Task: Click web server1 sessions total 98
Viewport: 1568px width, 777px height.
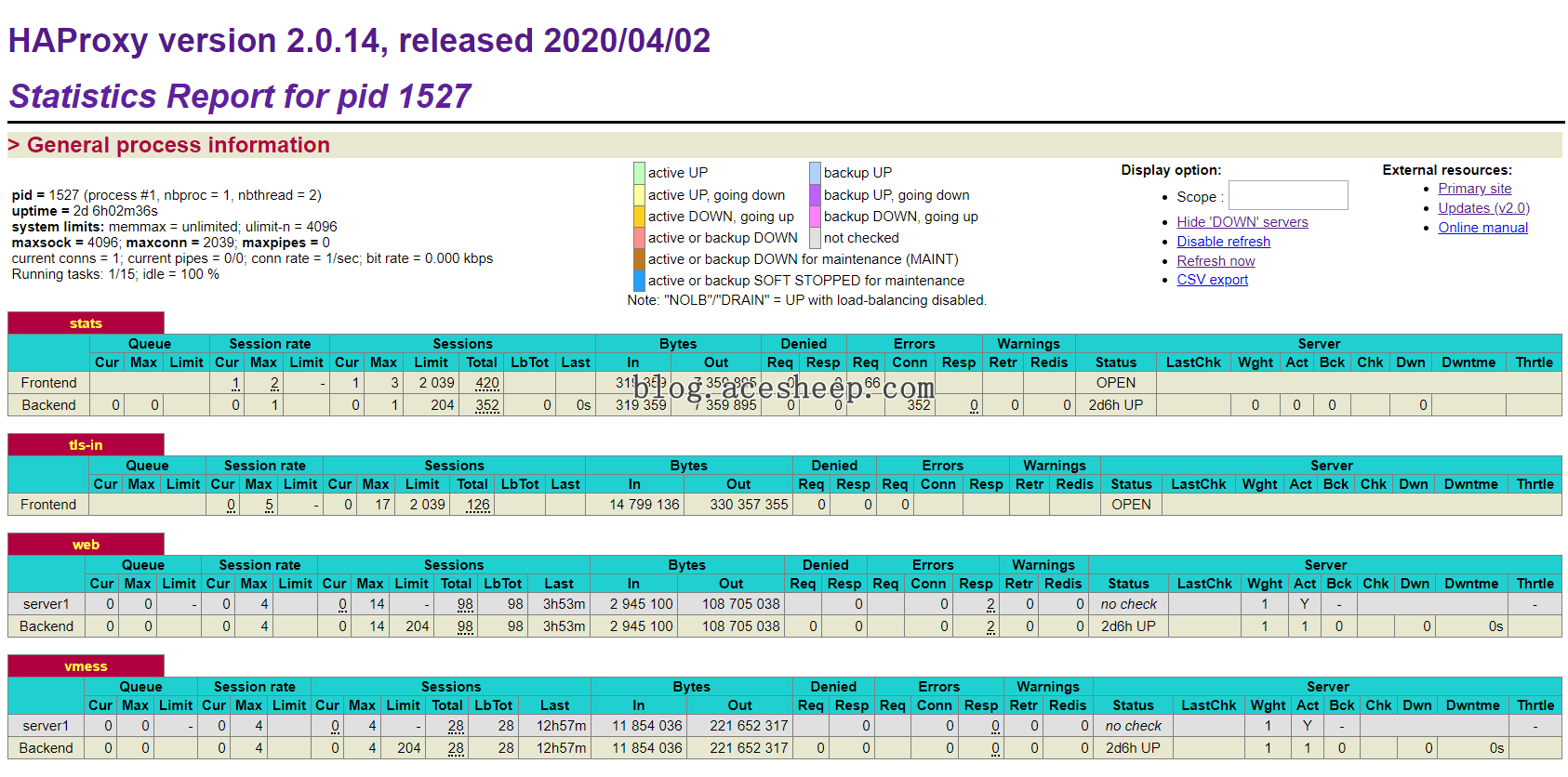Action: click(x=465, y=604)
